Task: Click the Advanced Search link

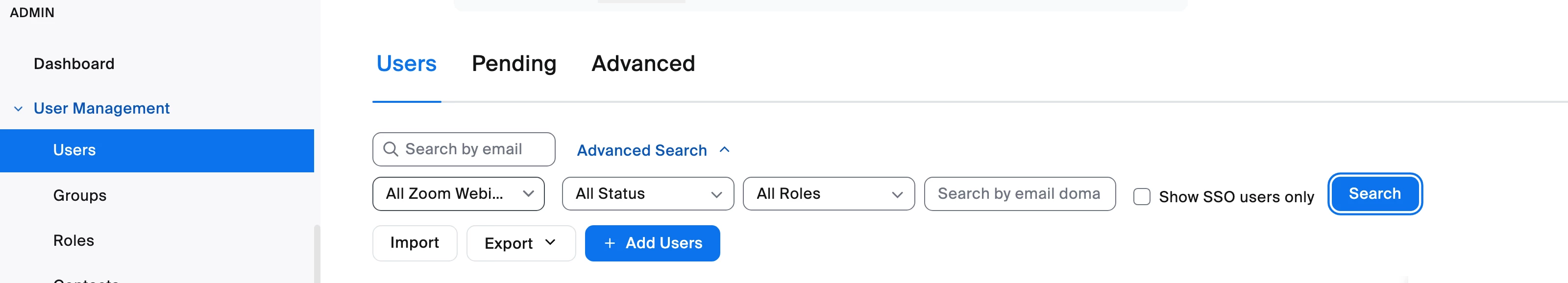Action: [x=641, y=150]
